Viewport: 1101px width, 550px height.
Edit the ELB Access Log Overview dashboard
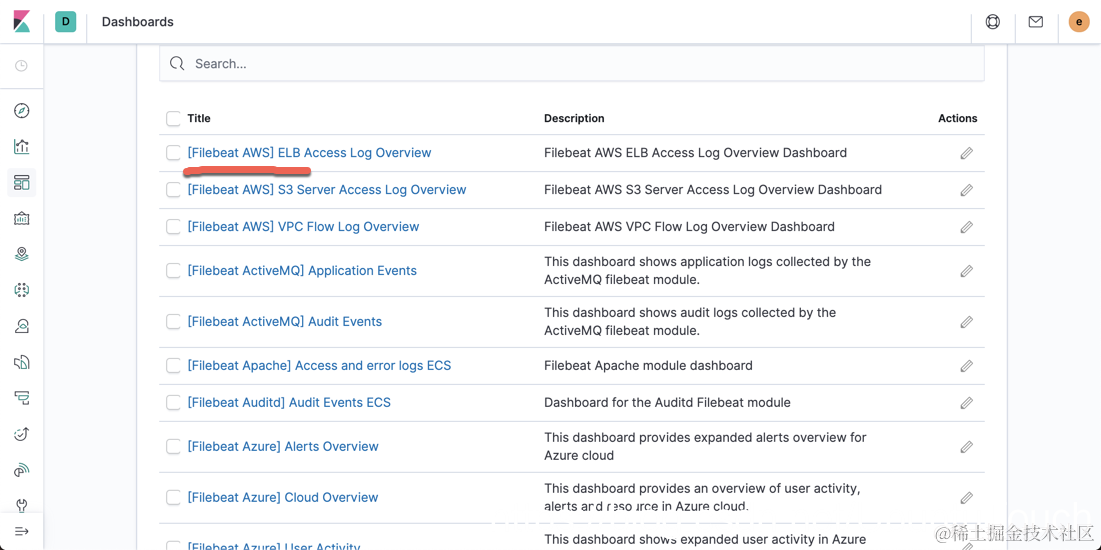tap(966, 153)
